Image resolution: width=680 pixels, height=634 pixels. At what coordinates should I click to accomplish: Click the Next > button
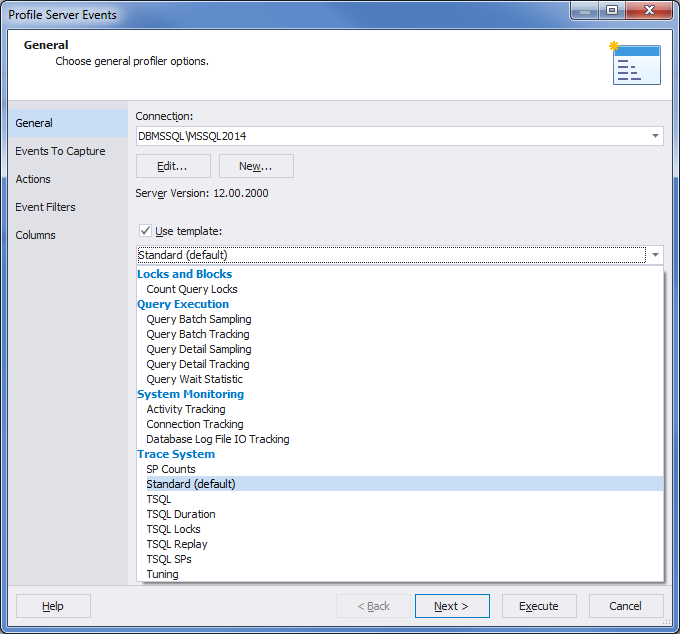(452, 606)
